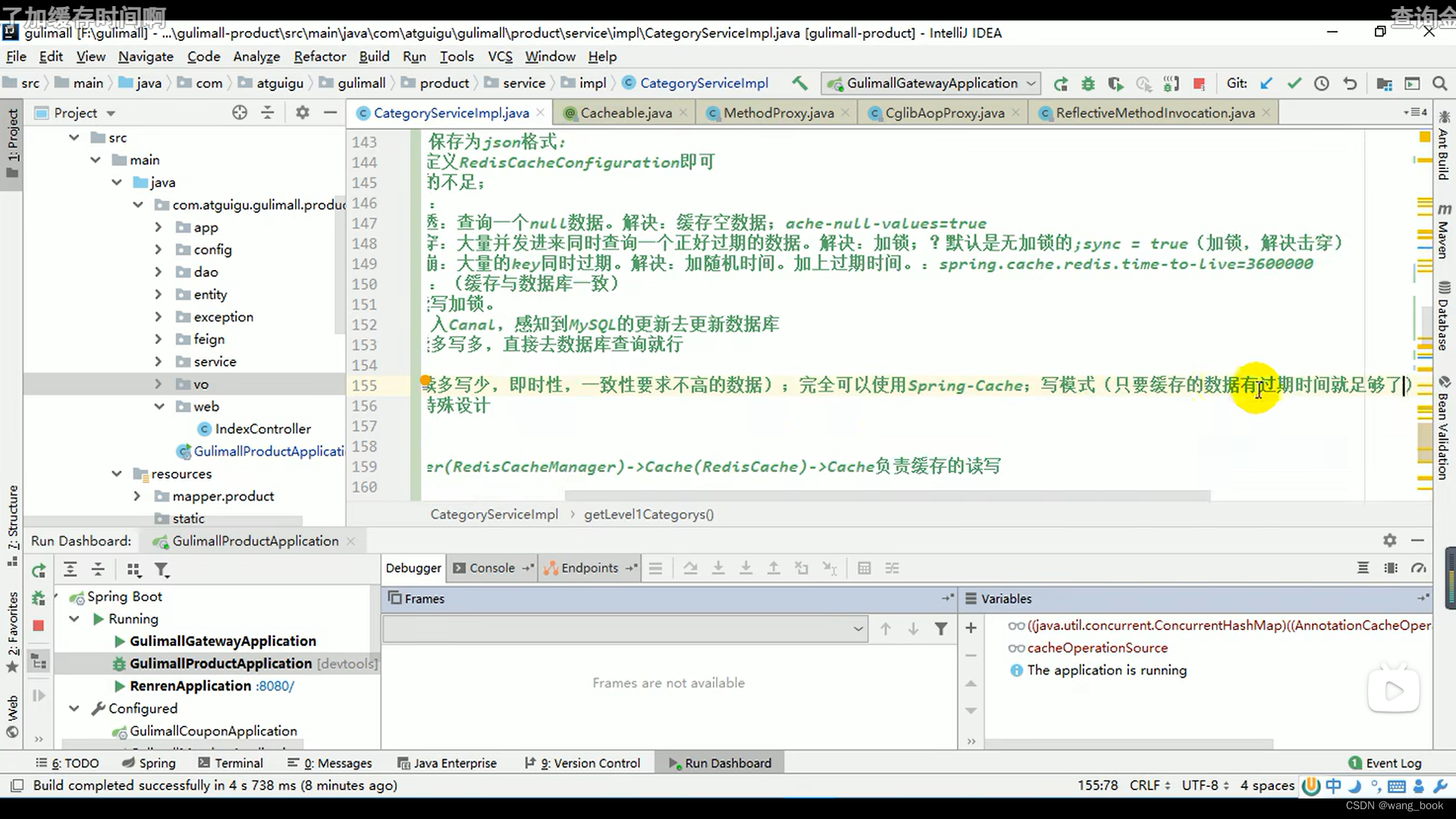
Task: Expand the Configured applications group
Action: click(74, 707)
